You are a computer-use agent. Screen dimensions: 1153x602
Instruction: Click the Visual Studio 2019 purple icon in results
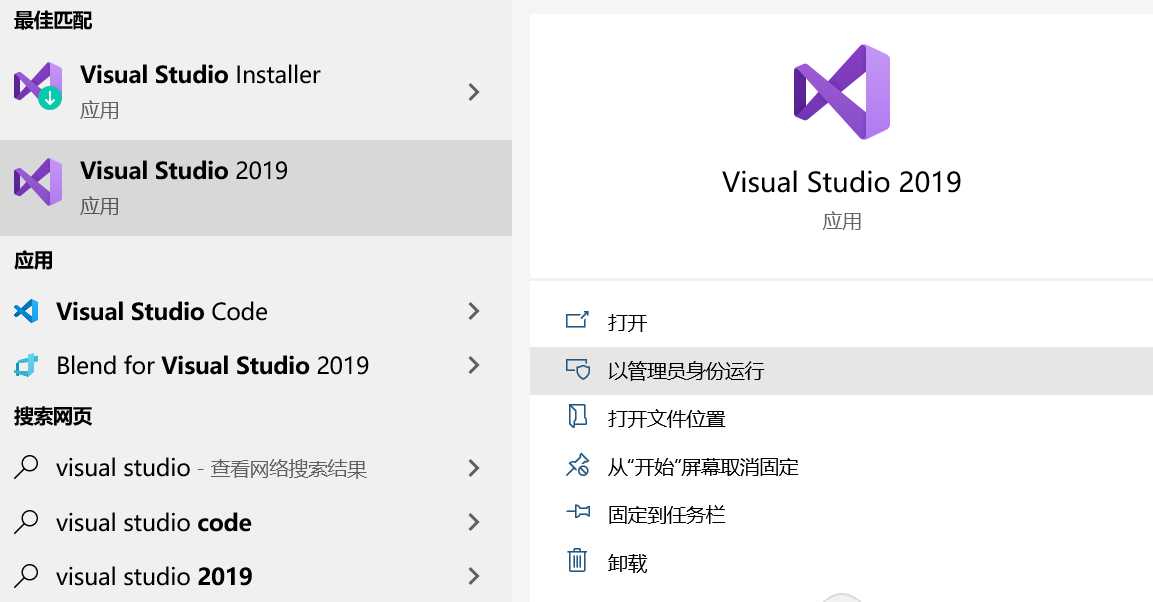[38, 182]
